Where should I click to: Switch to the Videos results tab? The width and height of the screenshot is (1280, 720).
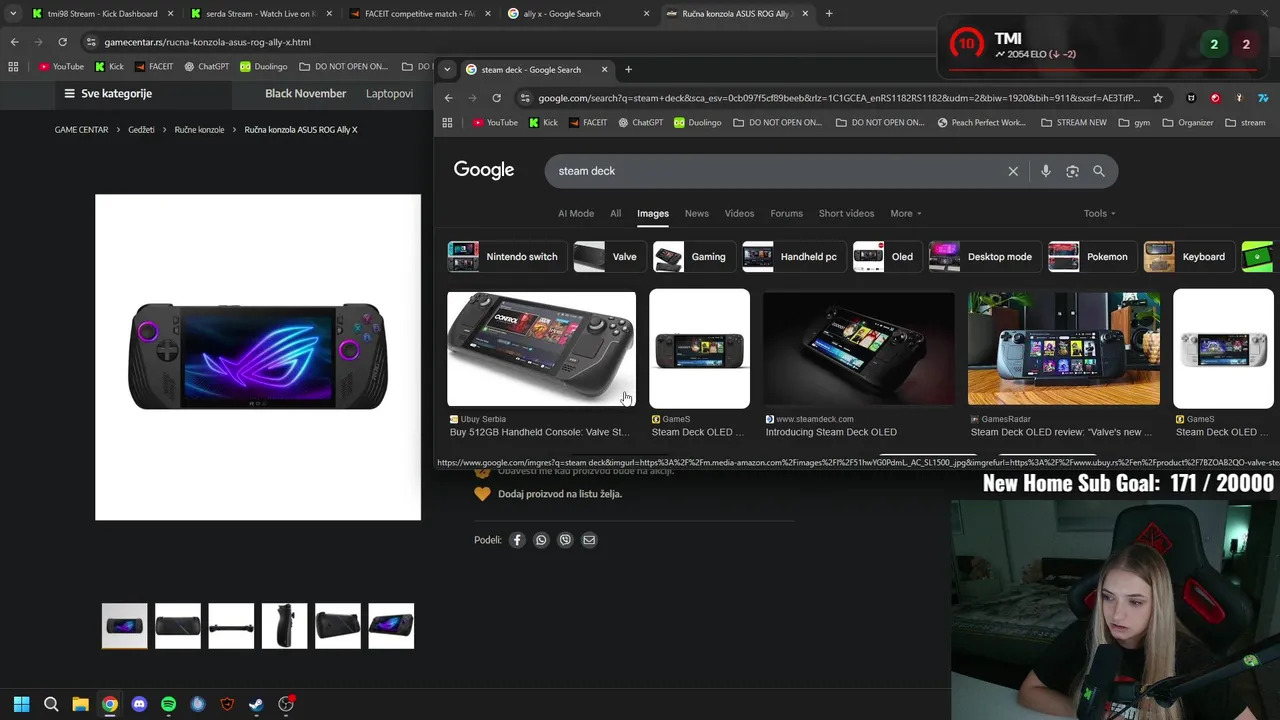(x=739, y=213)
